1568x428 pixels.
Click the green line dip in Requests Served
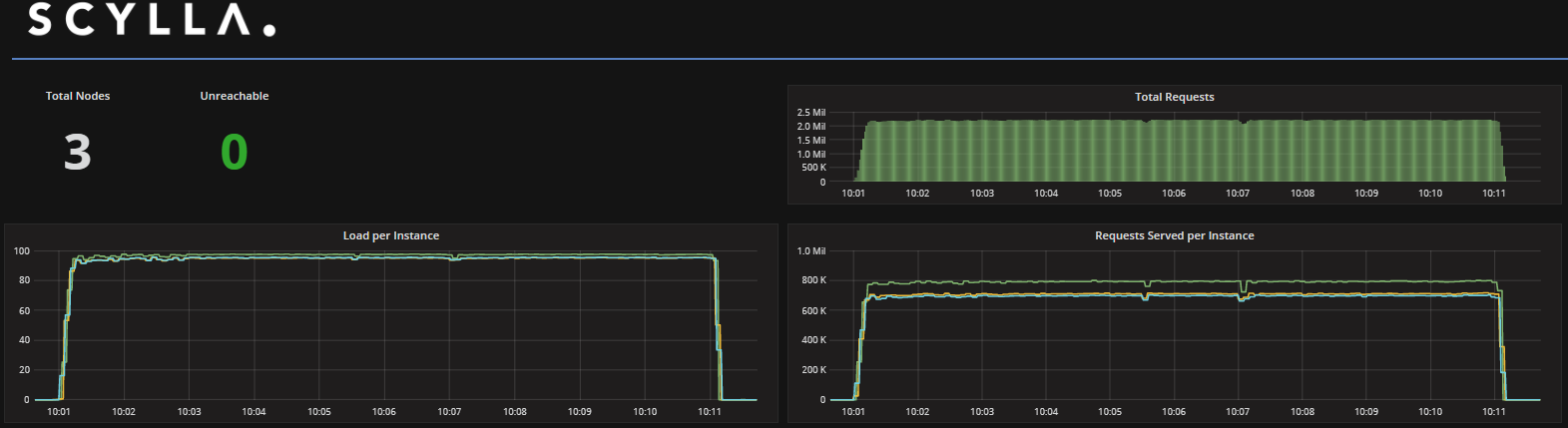point(1243,289)
